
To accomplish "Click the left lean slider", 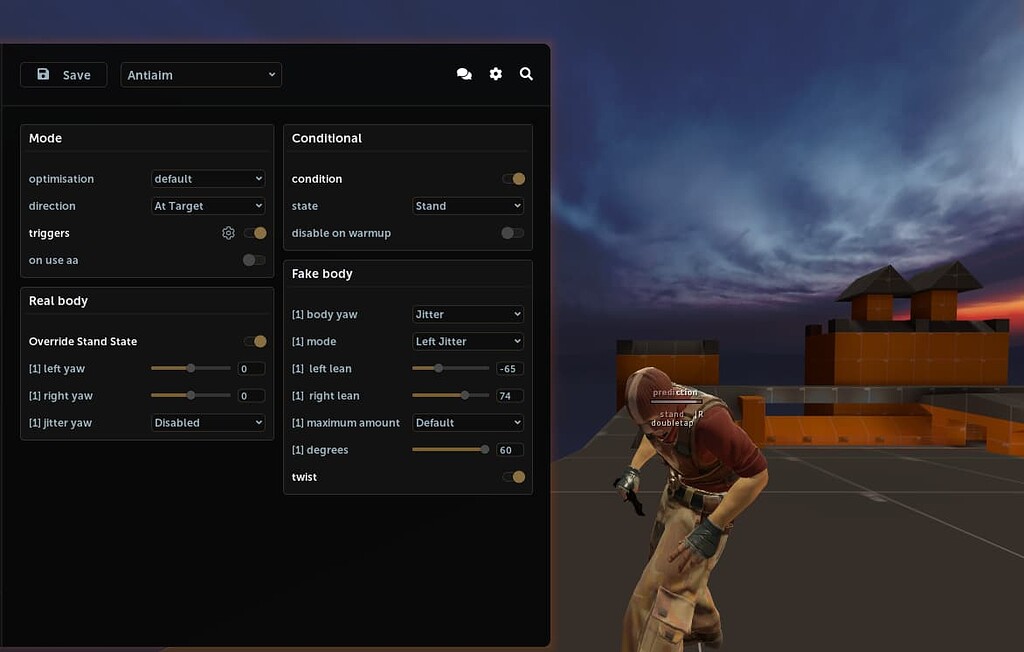I will (451, 368).
